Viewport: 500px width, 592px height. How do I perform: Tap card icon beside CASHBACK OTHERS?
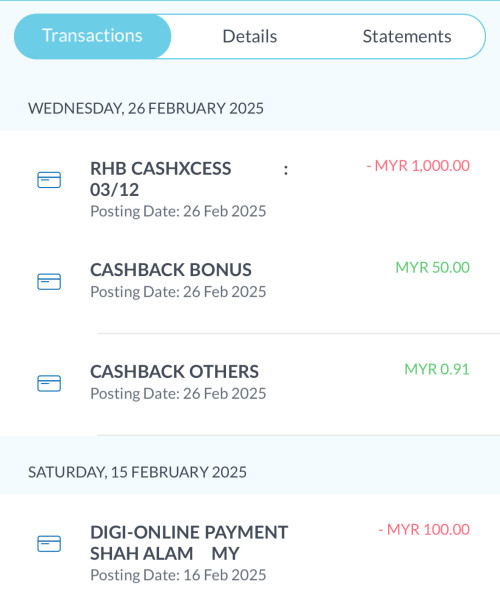pyautogui.click(x=49, y=383)
